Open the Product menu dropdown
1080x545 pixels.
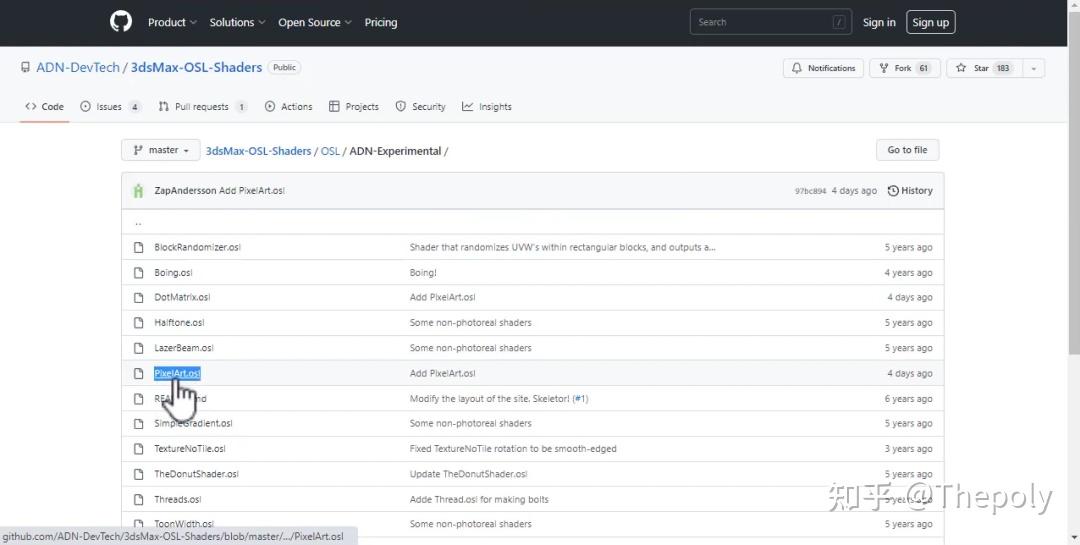[172, 22]
